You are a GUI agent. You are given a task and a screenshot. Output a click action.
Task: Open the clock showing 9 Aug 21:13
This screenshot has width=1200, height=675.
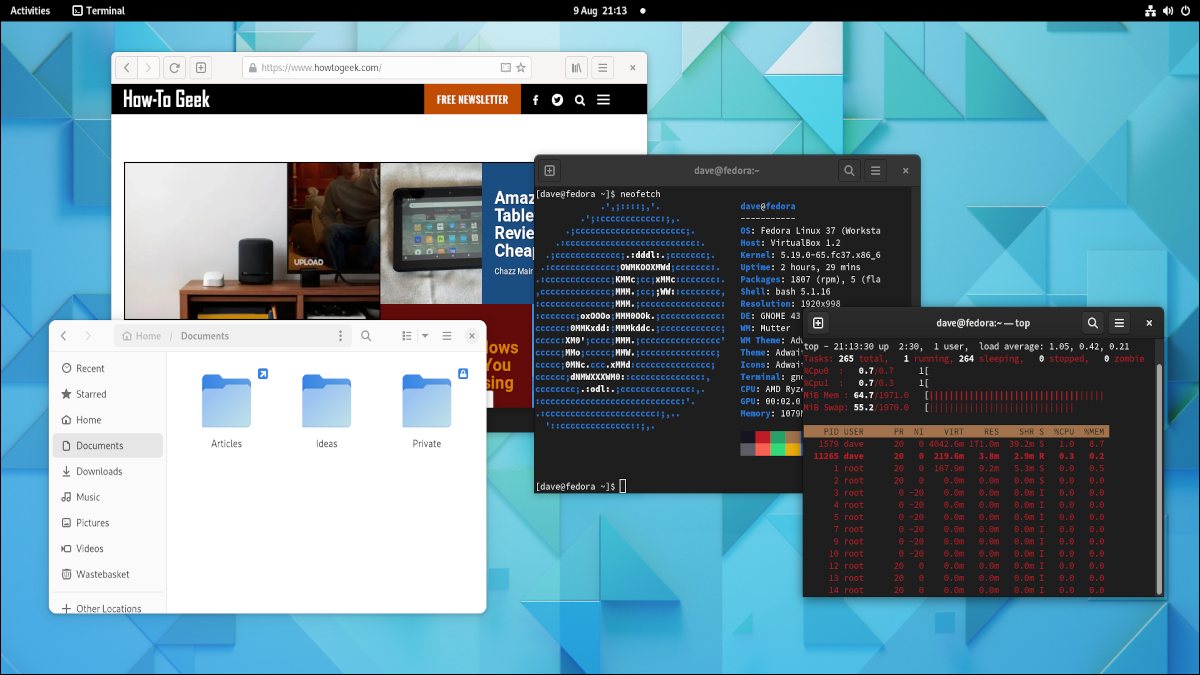600,11
